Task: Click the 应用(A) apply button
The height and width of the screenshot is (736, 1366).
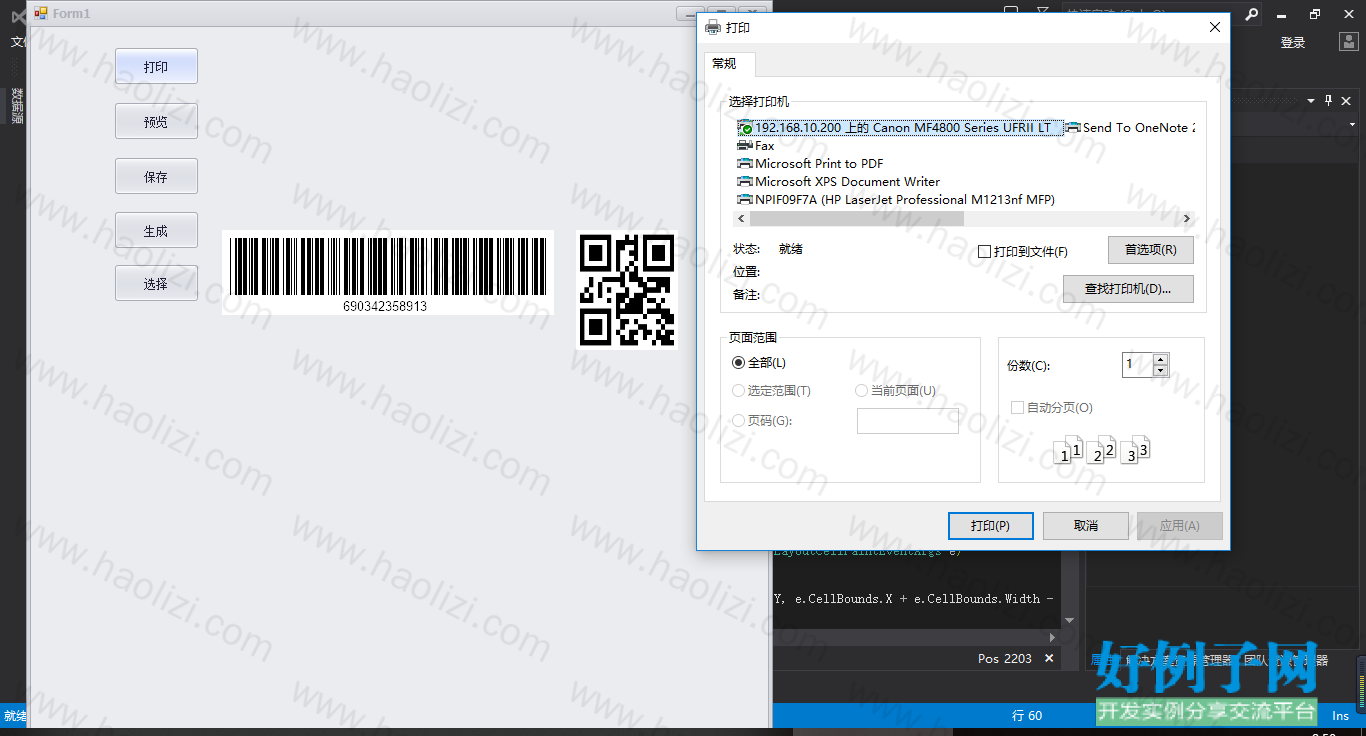Action: click(x=1180, y=526)
